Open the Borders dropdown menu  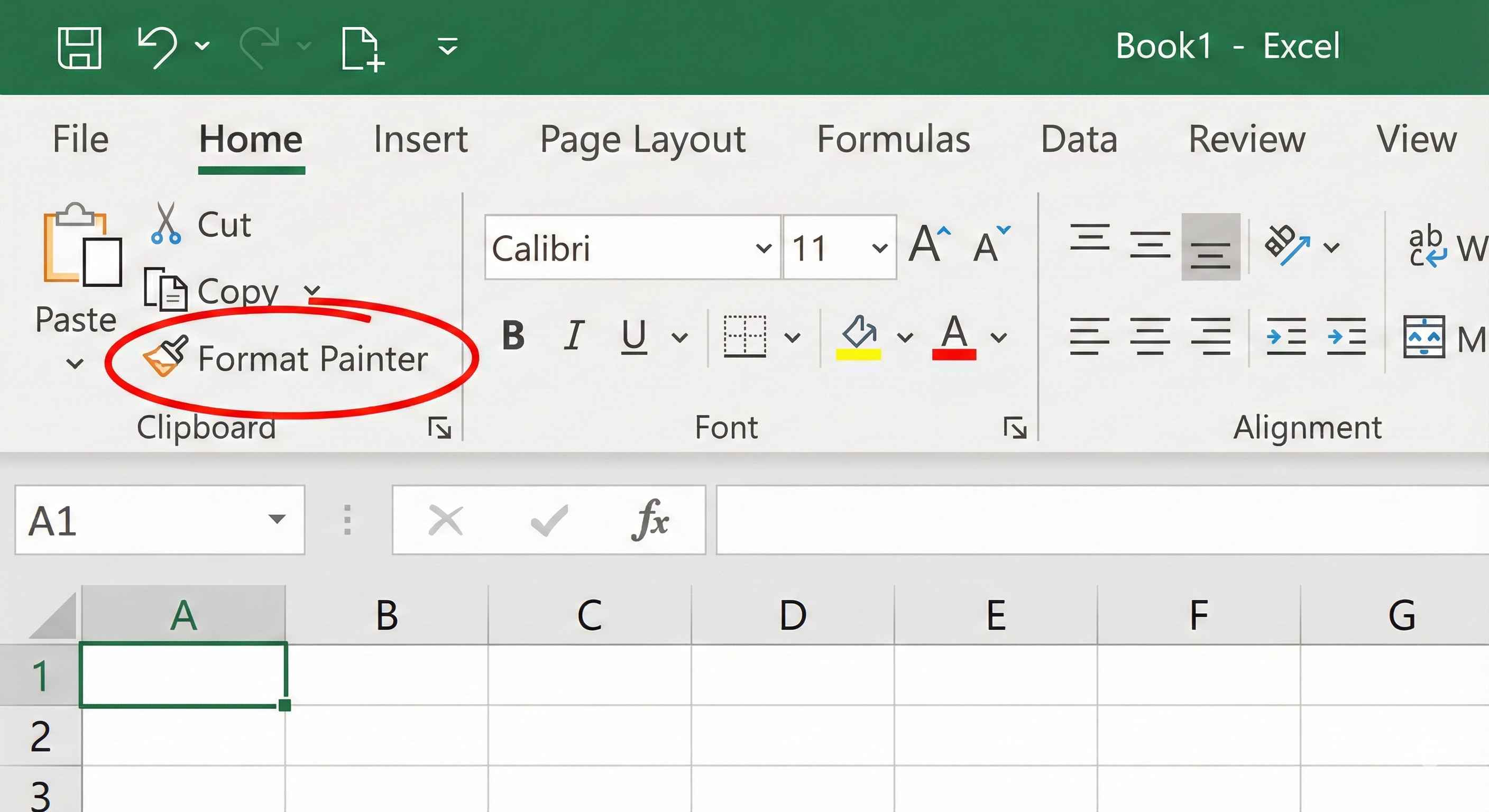coord(793,337)
